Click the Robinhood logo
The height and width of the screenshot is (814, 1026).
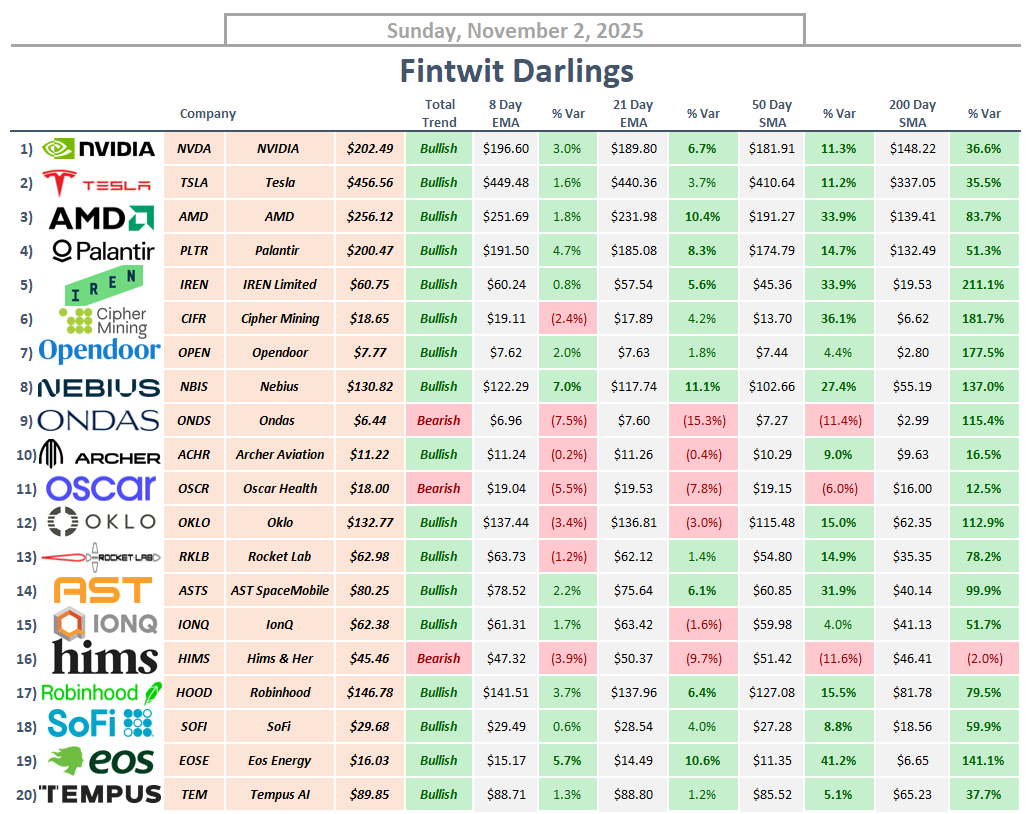101,692
